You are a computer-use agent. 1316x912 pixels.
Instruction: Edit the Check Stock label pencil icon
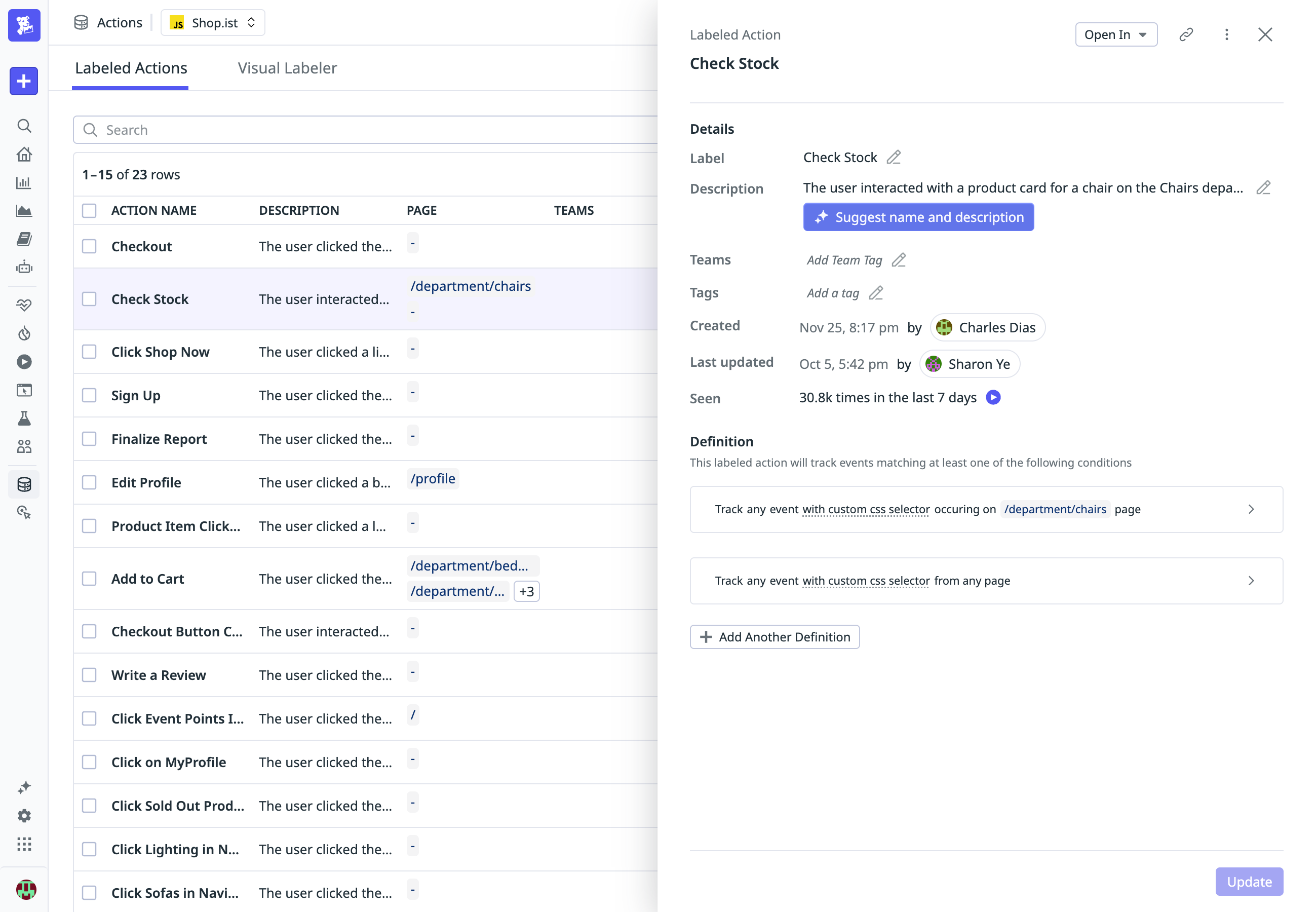click(894, 157)
